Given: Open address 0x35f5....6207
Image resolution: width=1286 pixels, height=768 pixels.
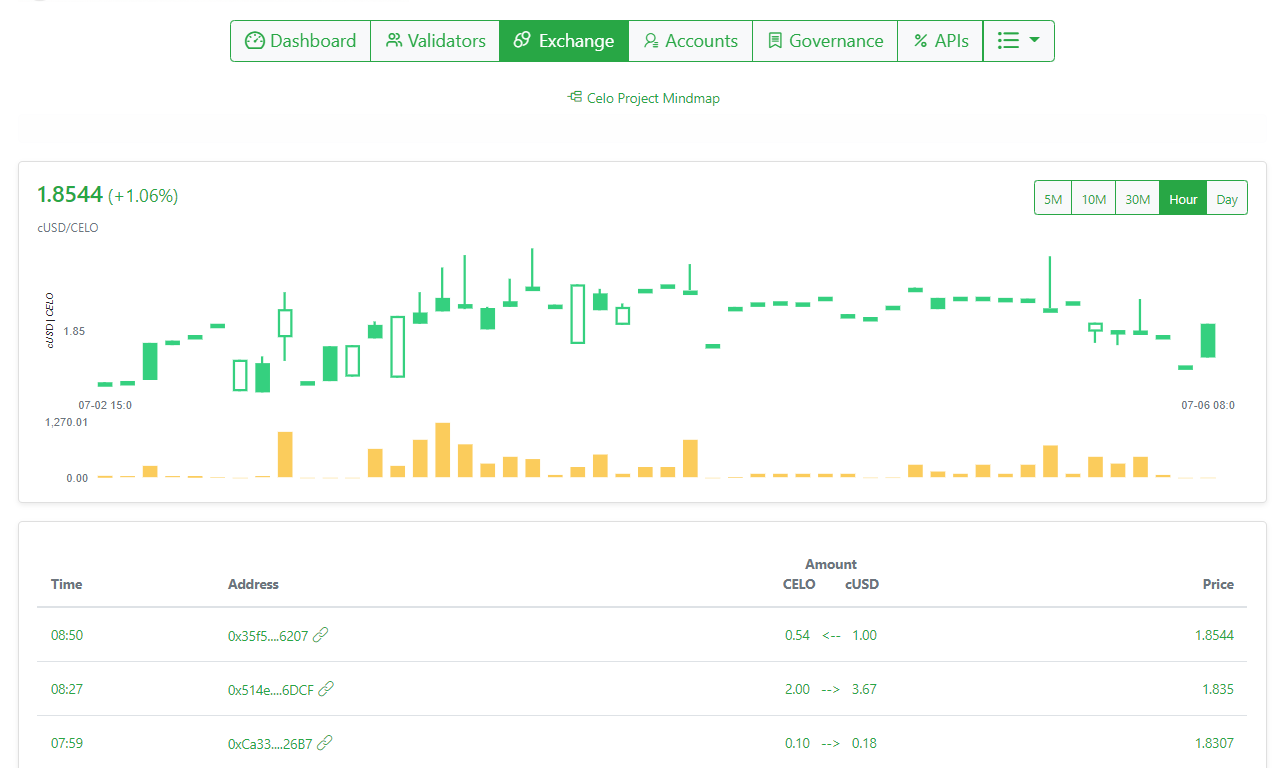Looking at the screenshot, I should 268,635.
